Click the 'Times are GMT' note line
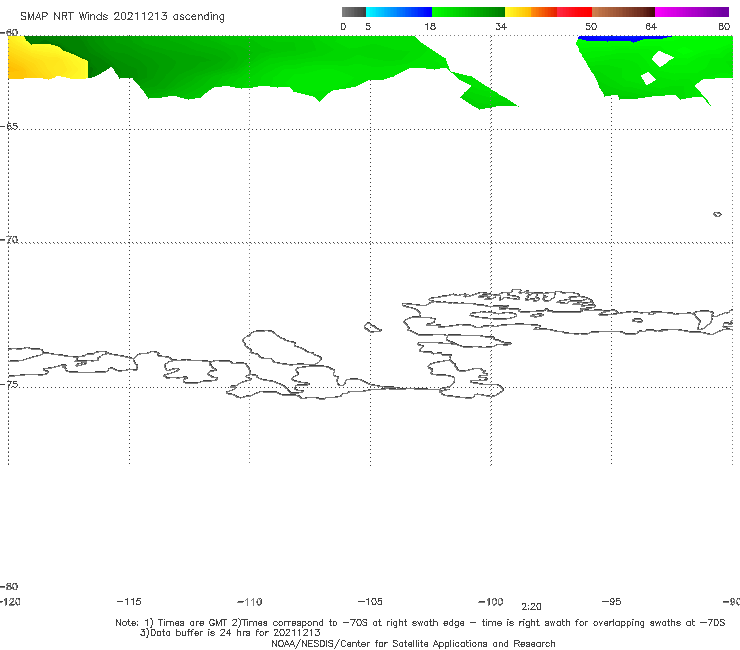Image resolution: width=740 pixels, height=650 pixels. click(420, 623)
